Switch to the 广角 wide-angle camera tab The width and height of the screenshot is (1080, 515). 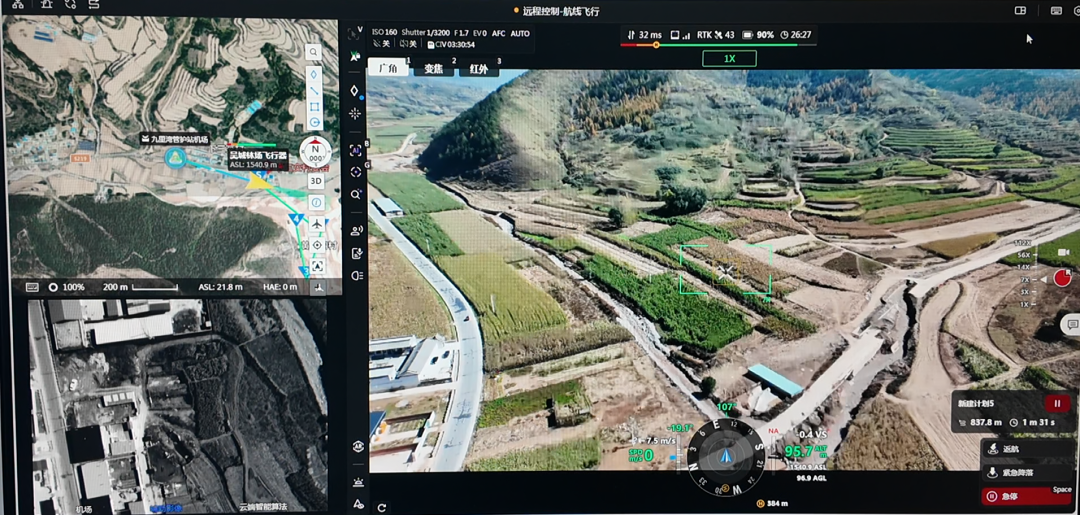click(x=389, y=69)
